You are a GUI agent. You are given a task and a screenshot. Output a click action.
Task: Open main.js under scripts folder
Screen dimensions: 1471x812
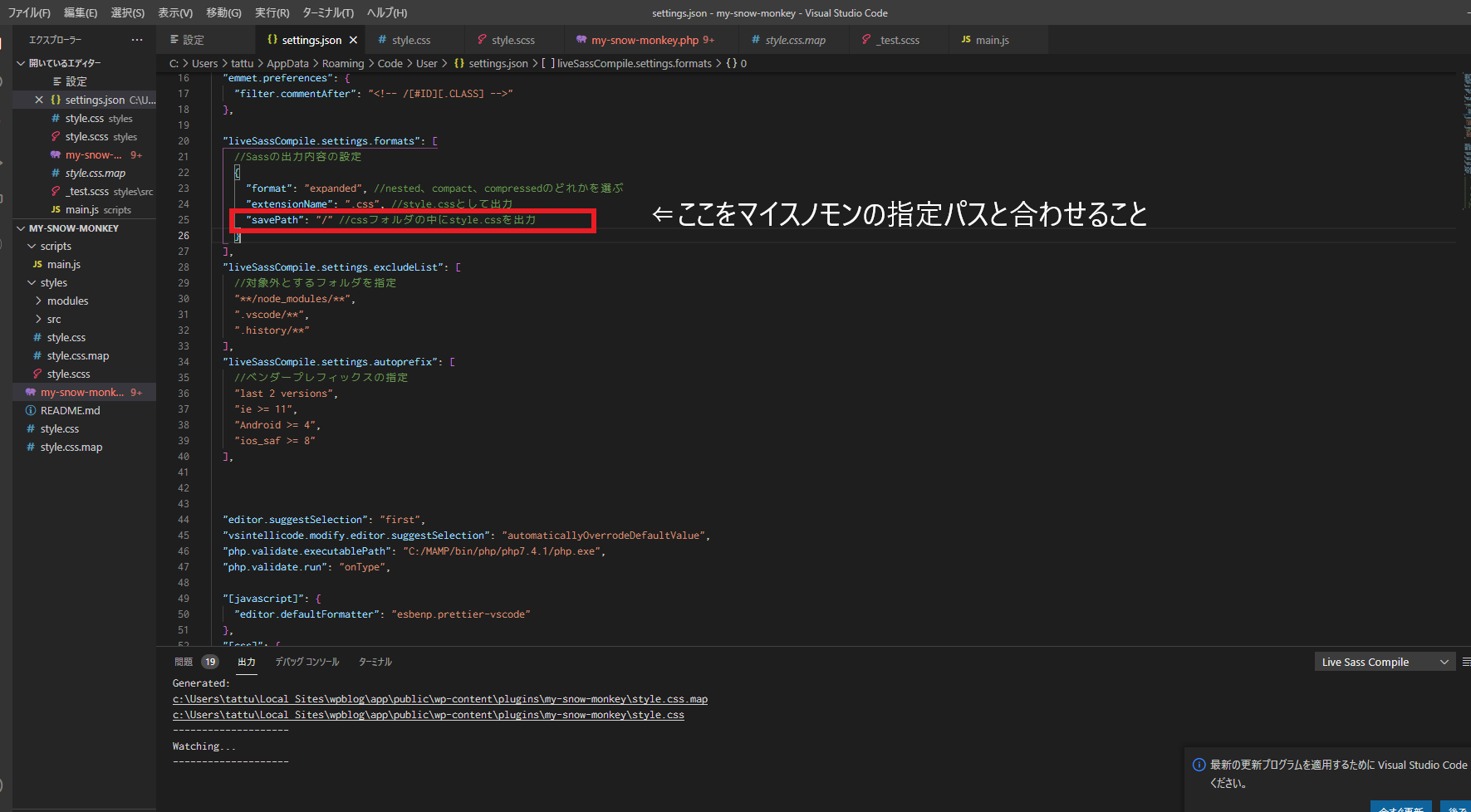[85, 264]
